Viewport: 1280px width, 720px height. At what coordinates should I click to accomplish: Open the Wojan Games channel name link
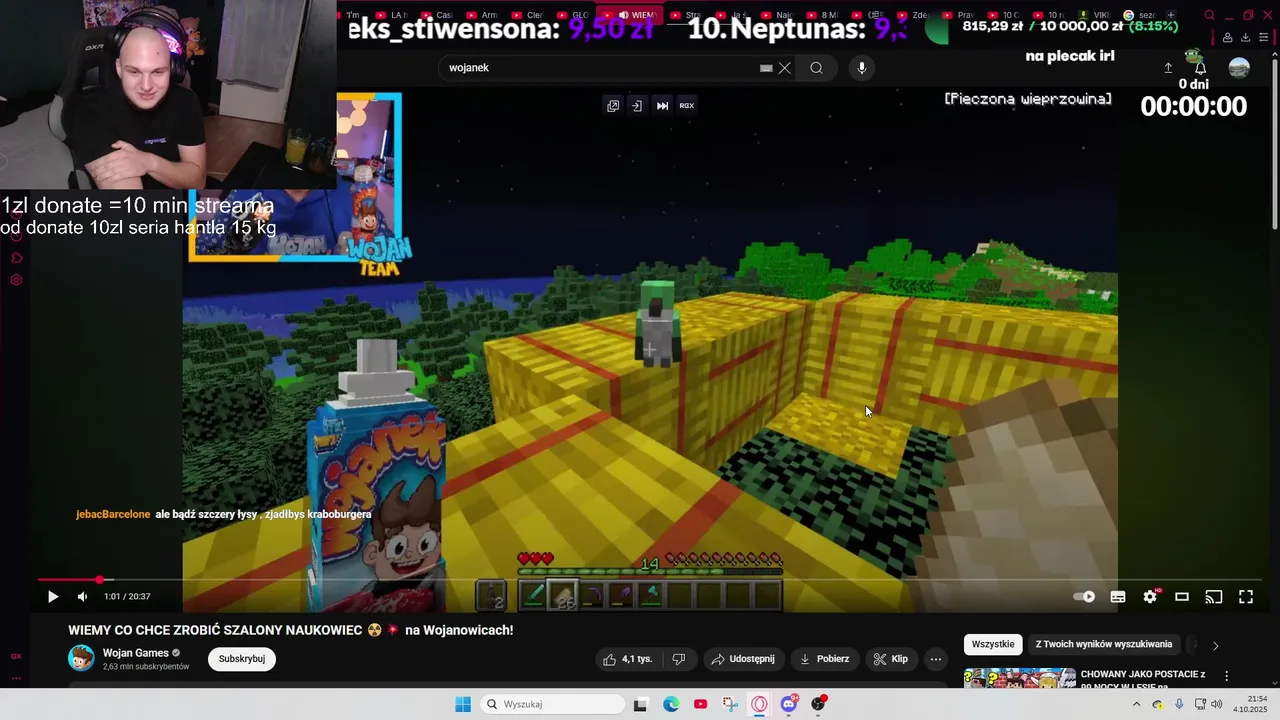(x=136, y=653)
